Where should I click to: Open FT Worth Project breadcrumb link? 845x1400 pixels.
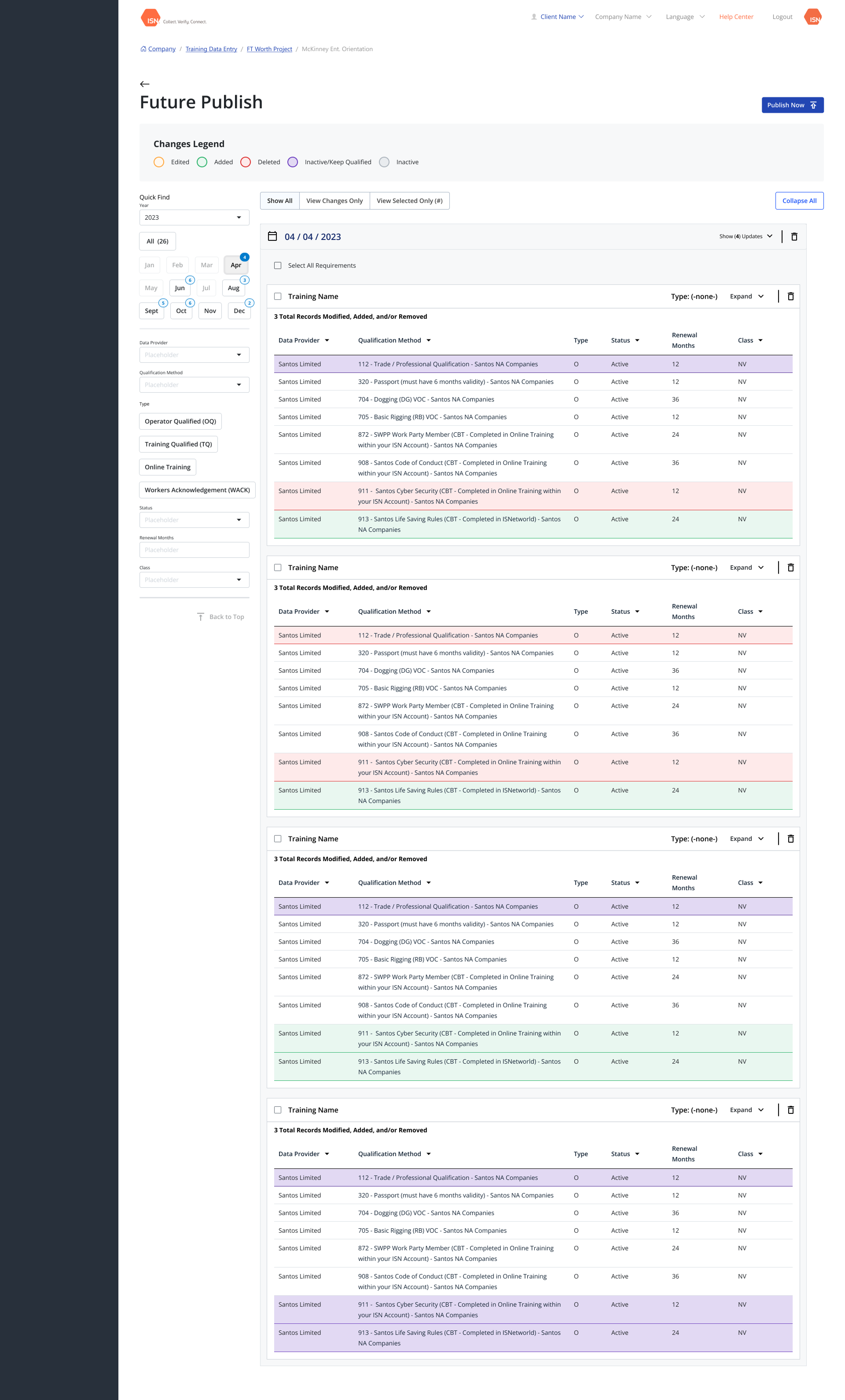point(269,49)
